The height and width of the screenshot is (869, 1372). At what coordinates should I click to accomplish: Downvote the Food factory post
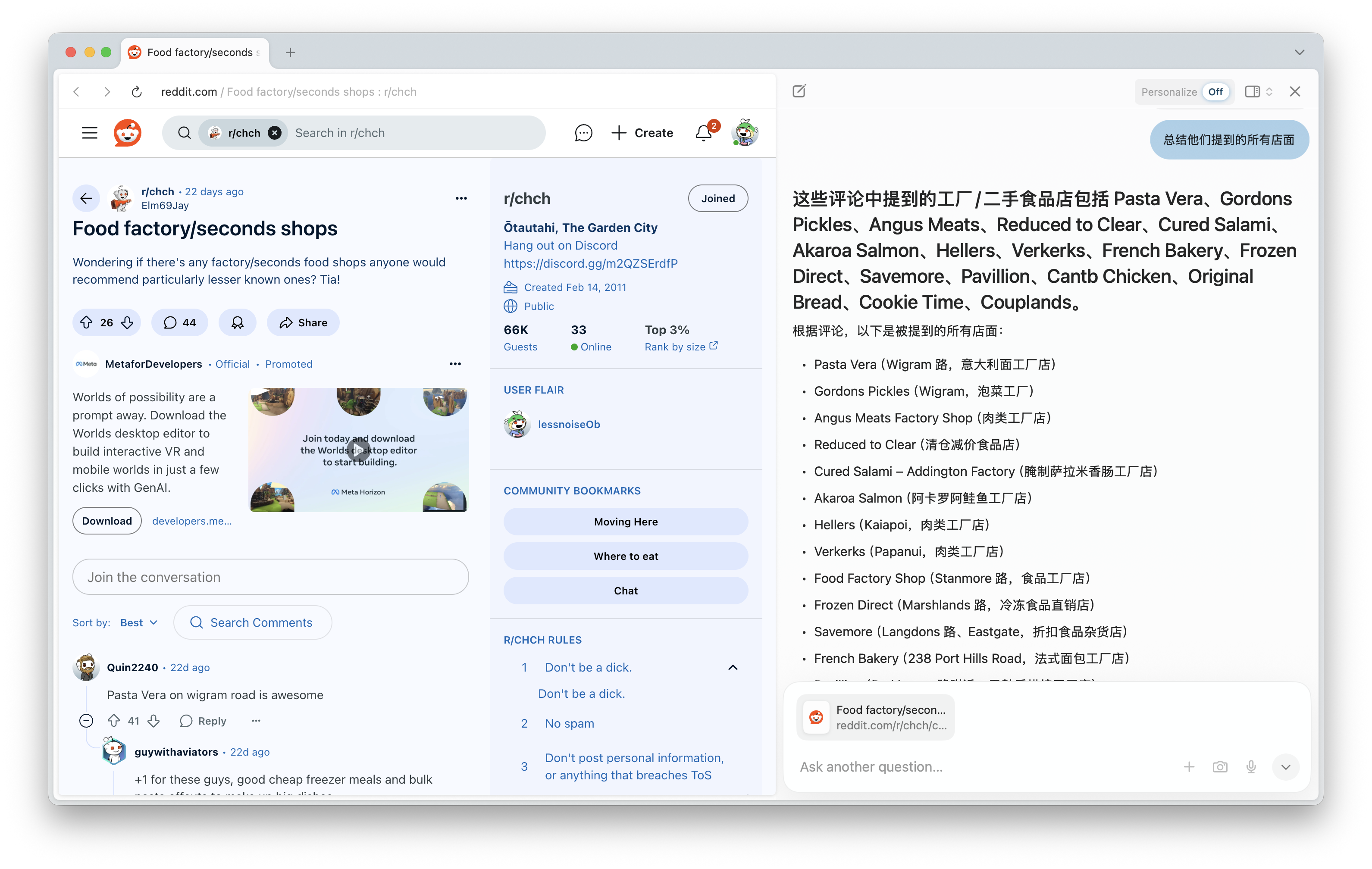[x=127, y=322]
